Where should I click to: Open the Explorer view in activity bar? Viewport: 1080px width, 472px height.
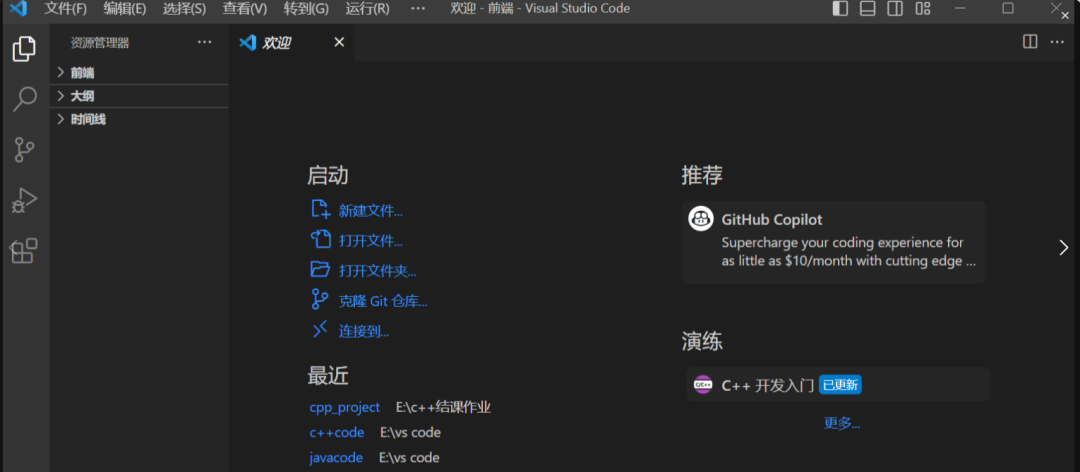24,48
